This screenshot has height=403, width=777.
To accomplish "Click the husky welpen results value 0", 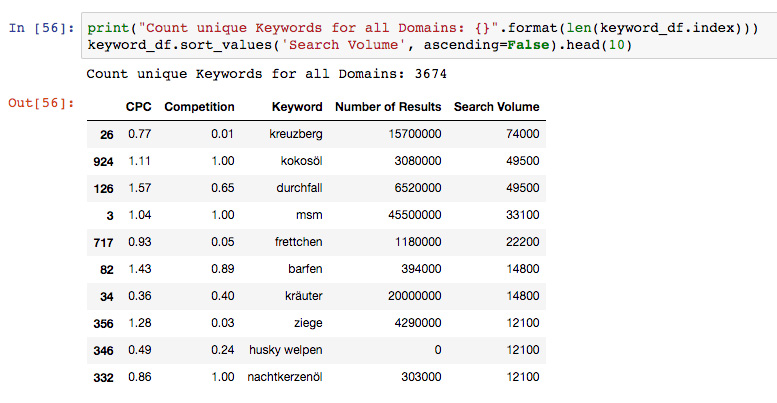I will tap(438, 350).
